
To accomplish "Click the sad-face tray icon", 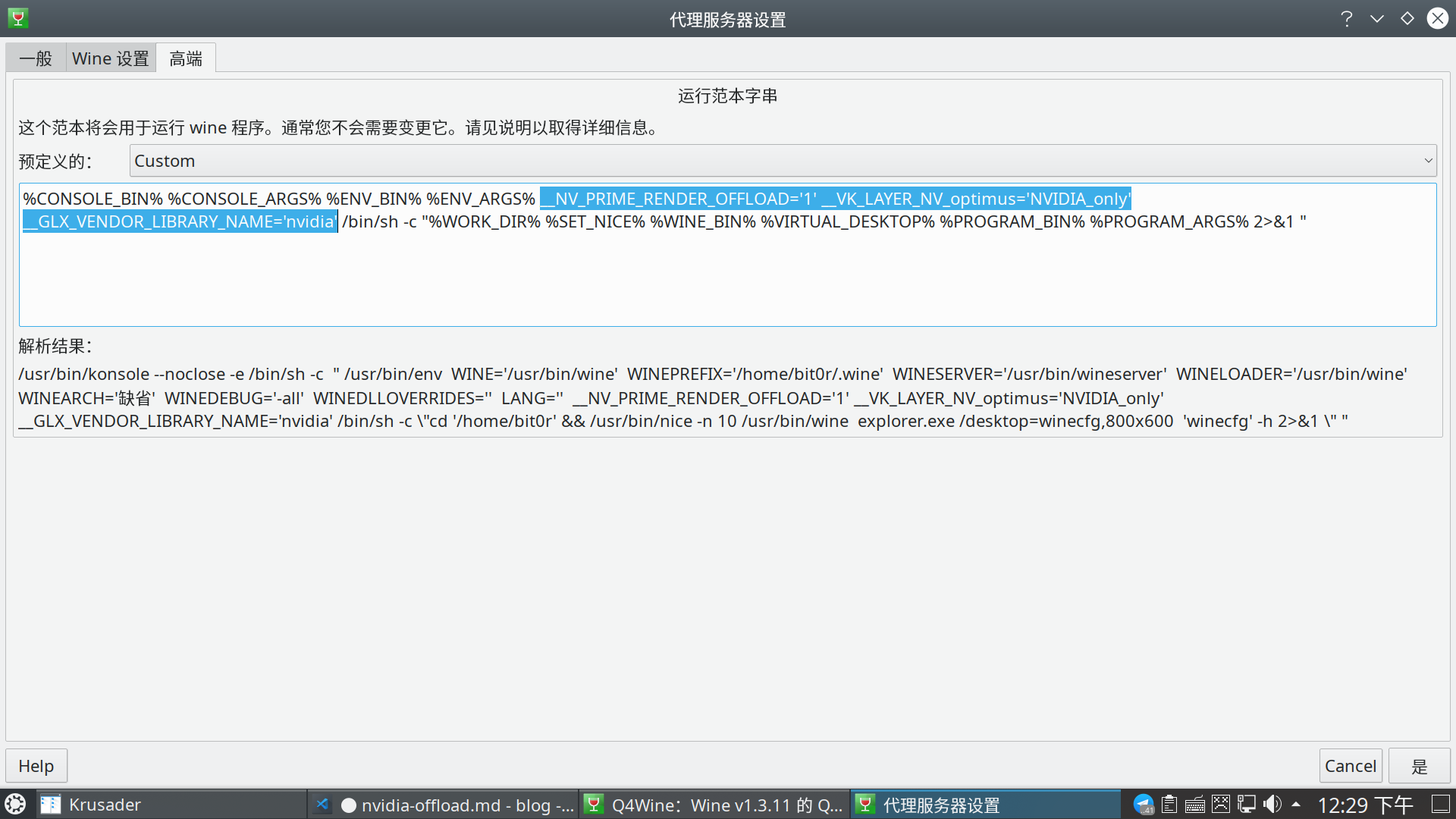I will [1221, 805].
